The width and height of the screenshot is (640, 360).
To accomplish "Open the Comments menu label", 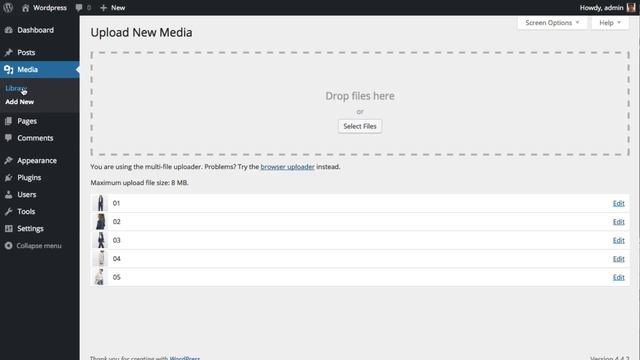I will pyautogui.click(x=35, y=138).
